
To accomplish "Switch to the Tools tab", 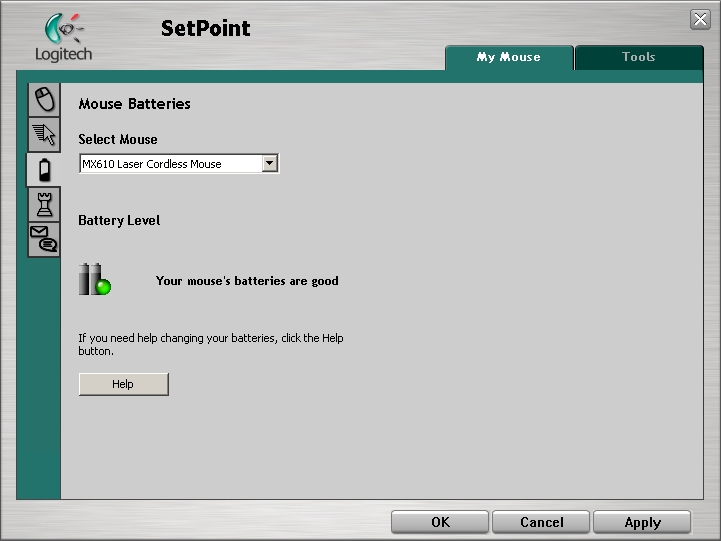I will click(638, 58).
